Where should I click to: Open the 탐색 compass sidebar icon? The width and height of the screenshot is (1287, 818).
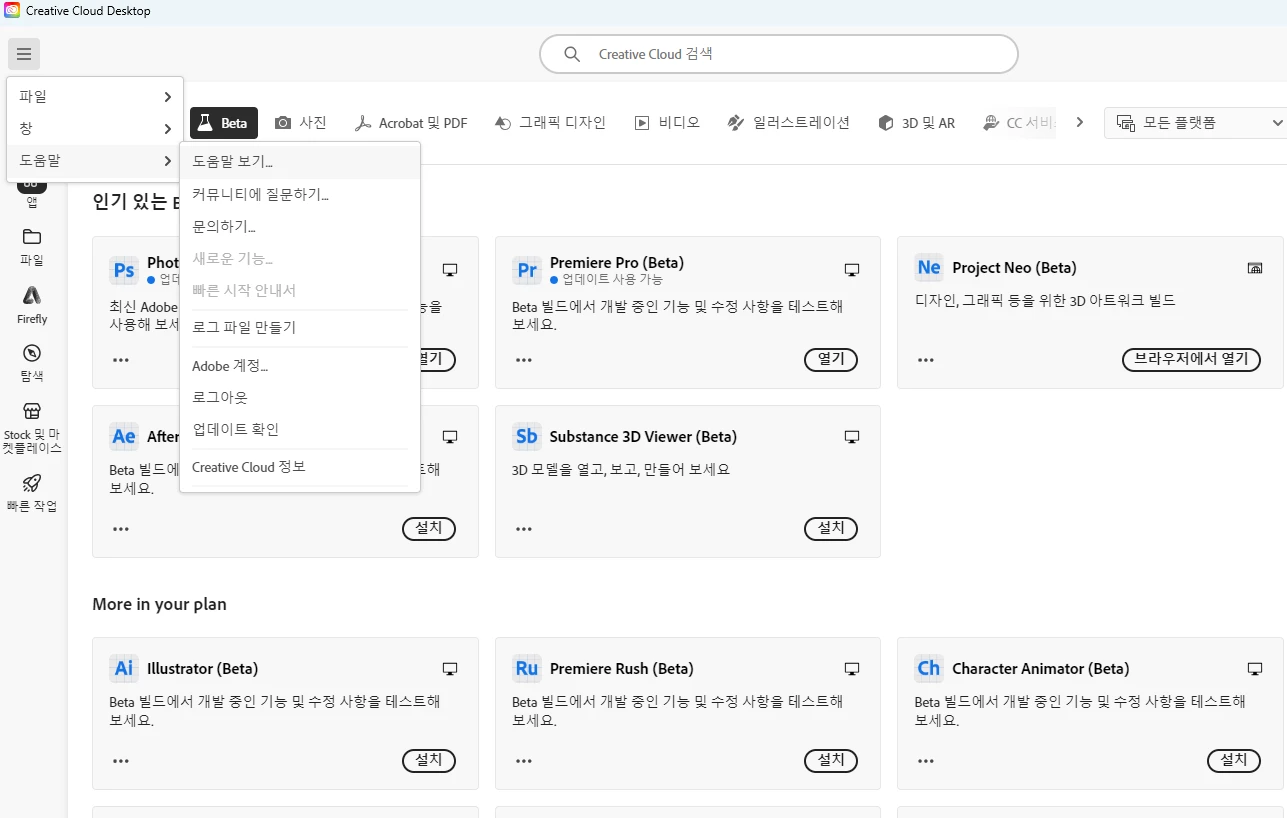tap(32, 353)
